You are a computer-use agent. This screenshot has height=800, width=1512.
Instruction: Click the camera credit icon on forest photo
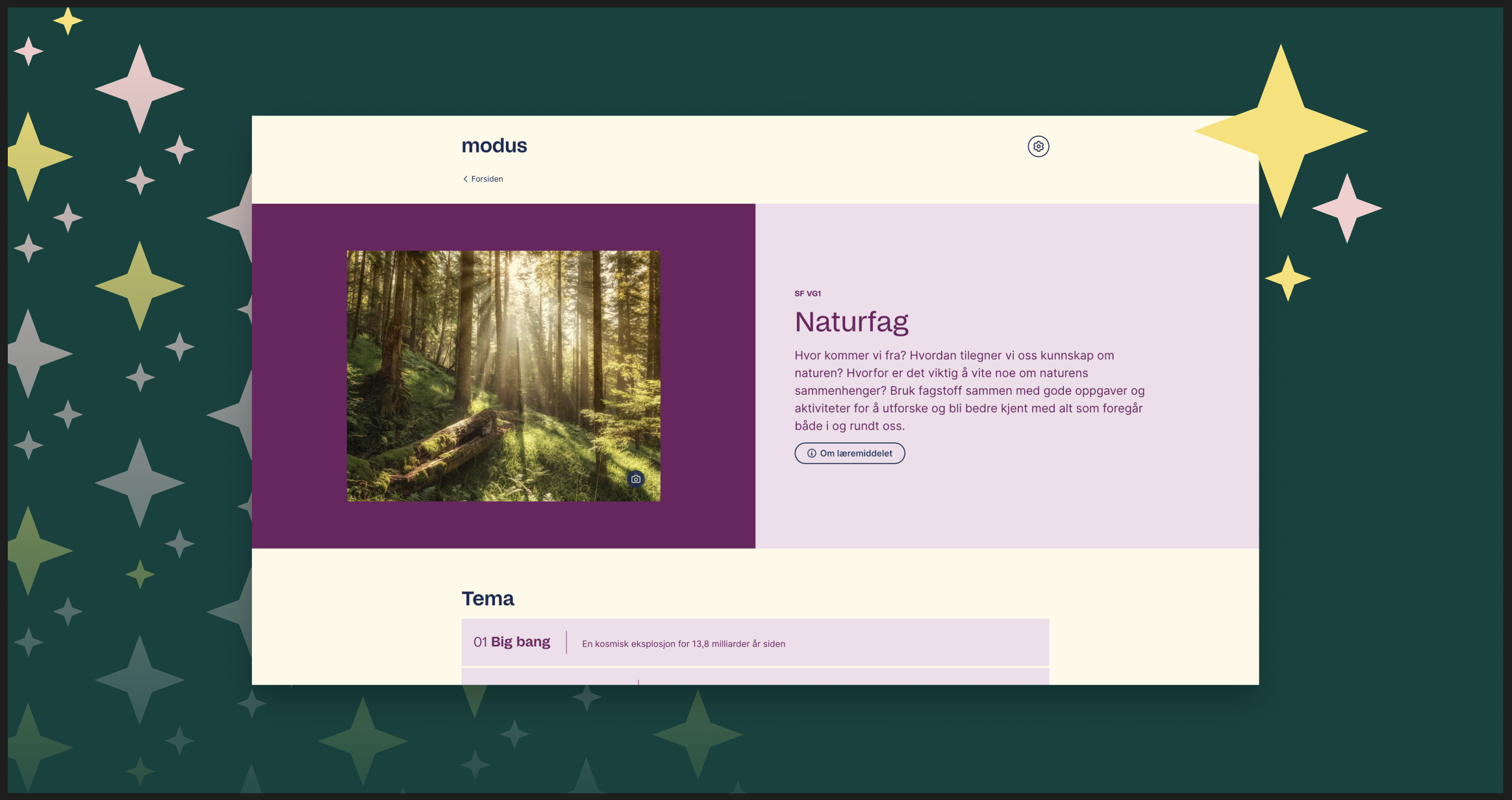pos(636,479)
